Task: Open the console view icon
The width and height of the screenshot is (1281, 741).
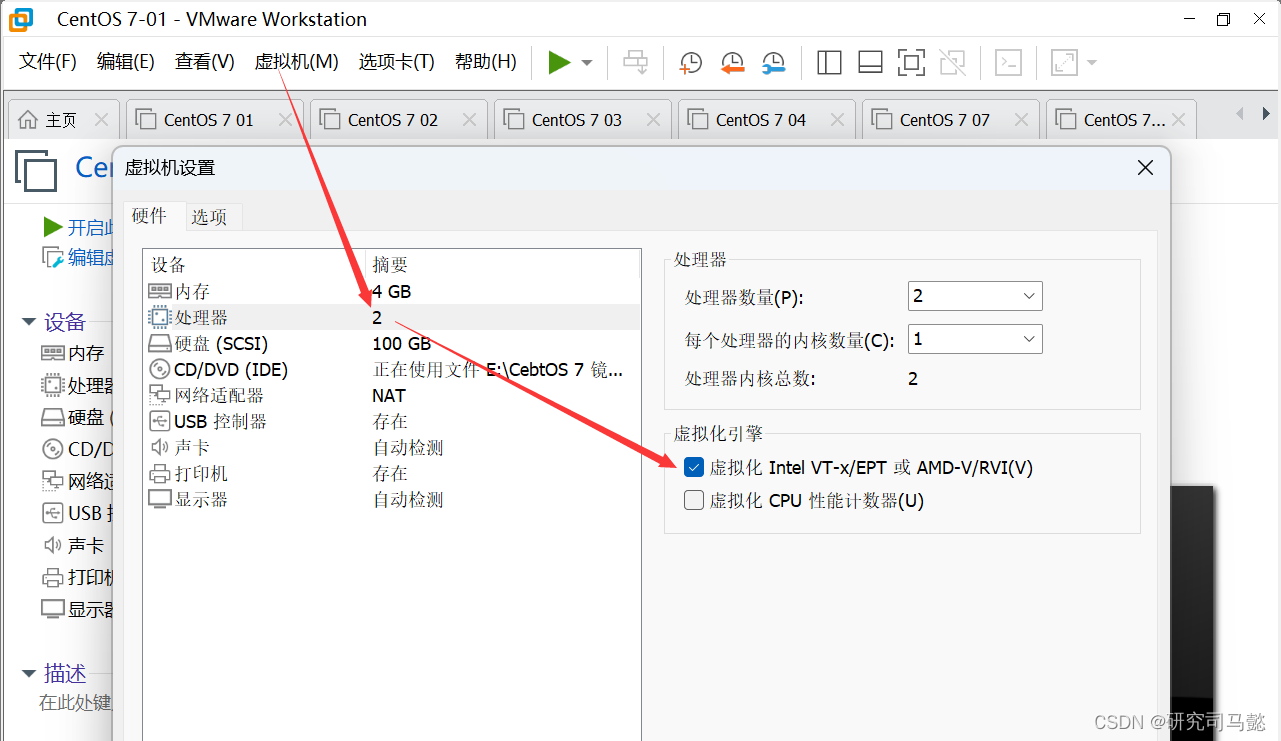Action: pos(1008,62)
